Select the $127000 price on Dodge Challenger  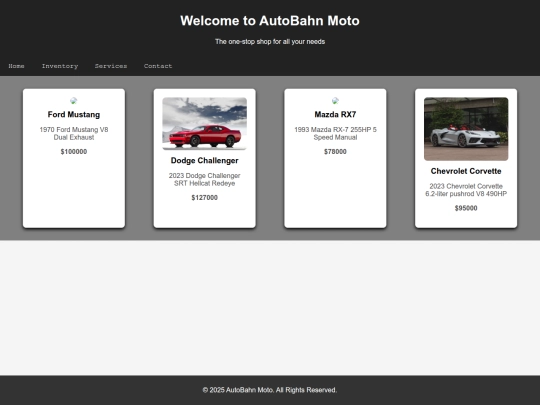(x=205, y=198)
